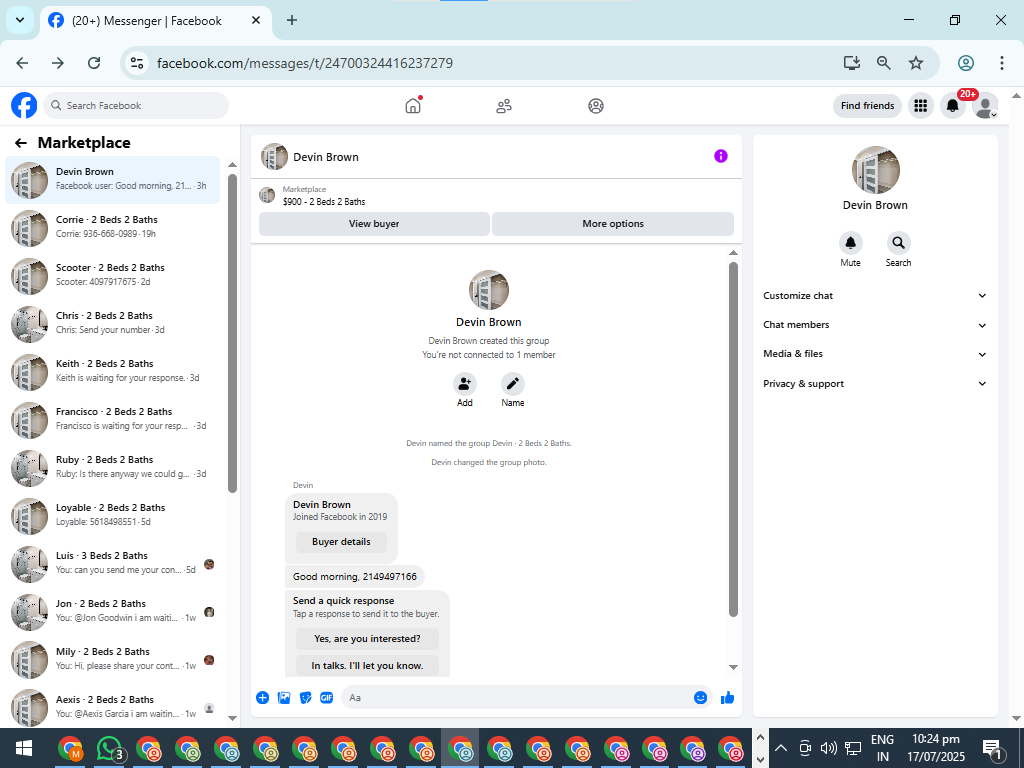Open a new browser tab
The width and height of the screenshot is (1024, 768).
(292, 20)
